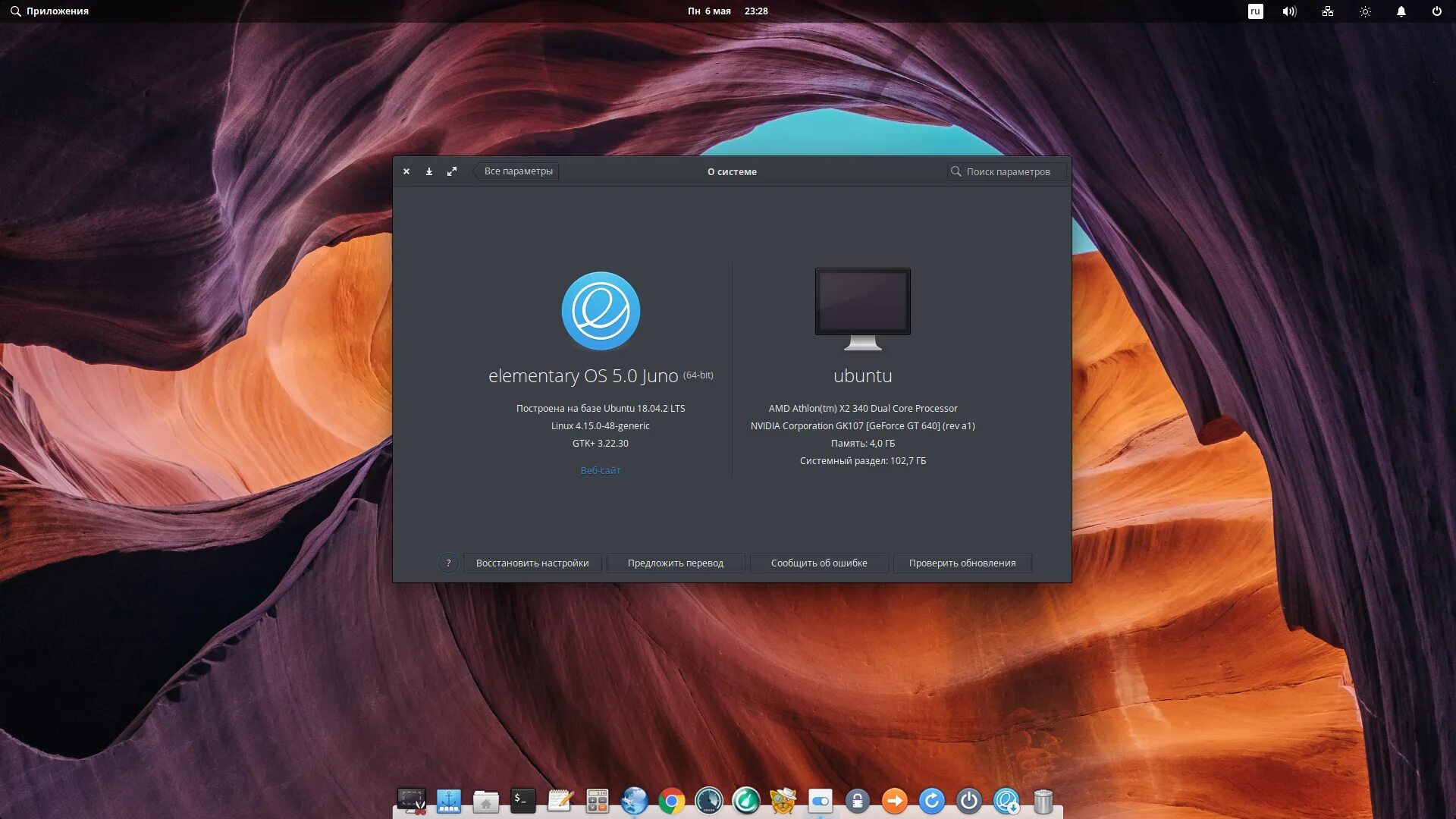
Task: Open Trash from dock
Action: tap(1043, 801)
